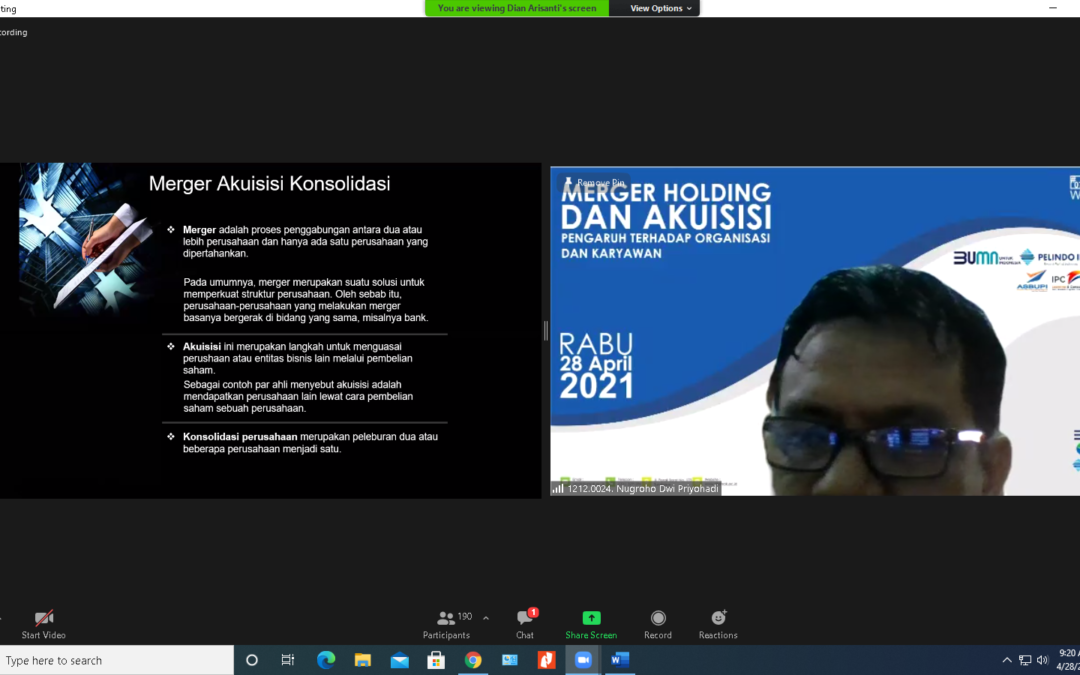
Task: Click the network status tray icon
Action: (x=1025, y=660)
